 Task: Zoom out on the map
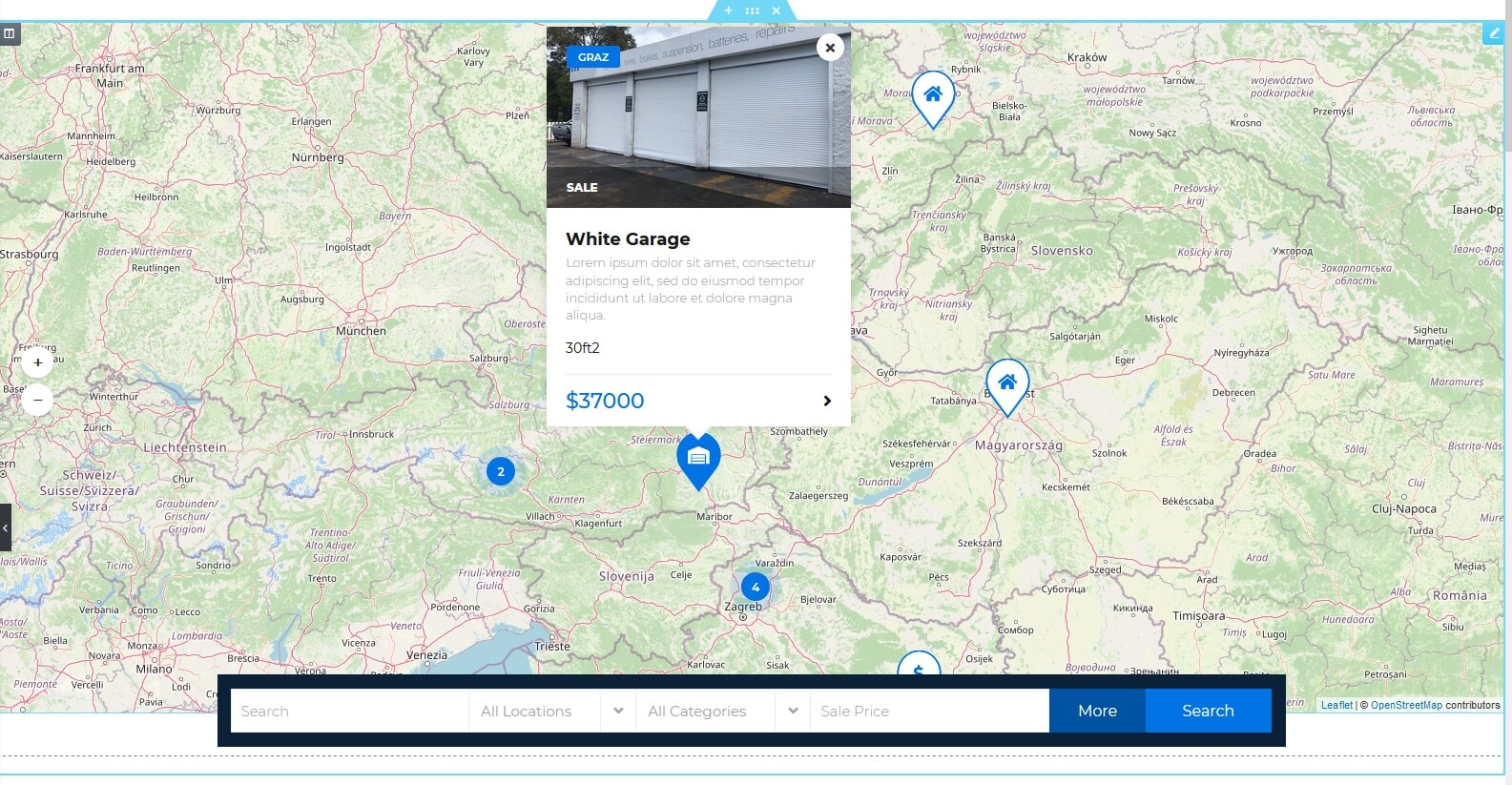[x=38, y=399]
